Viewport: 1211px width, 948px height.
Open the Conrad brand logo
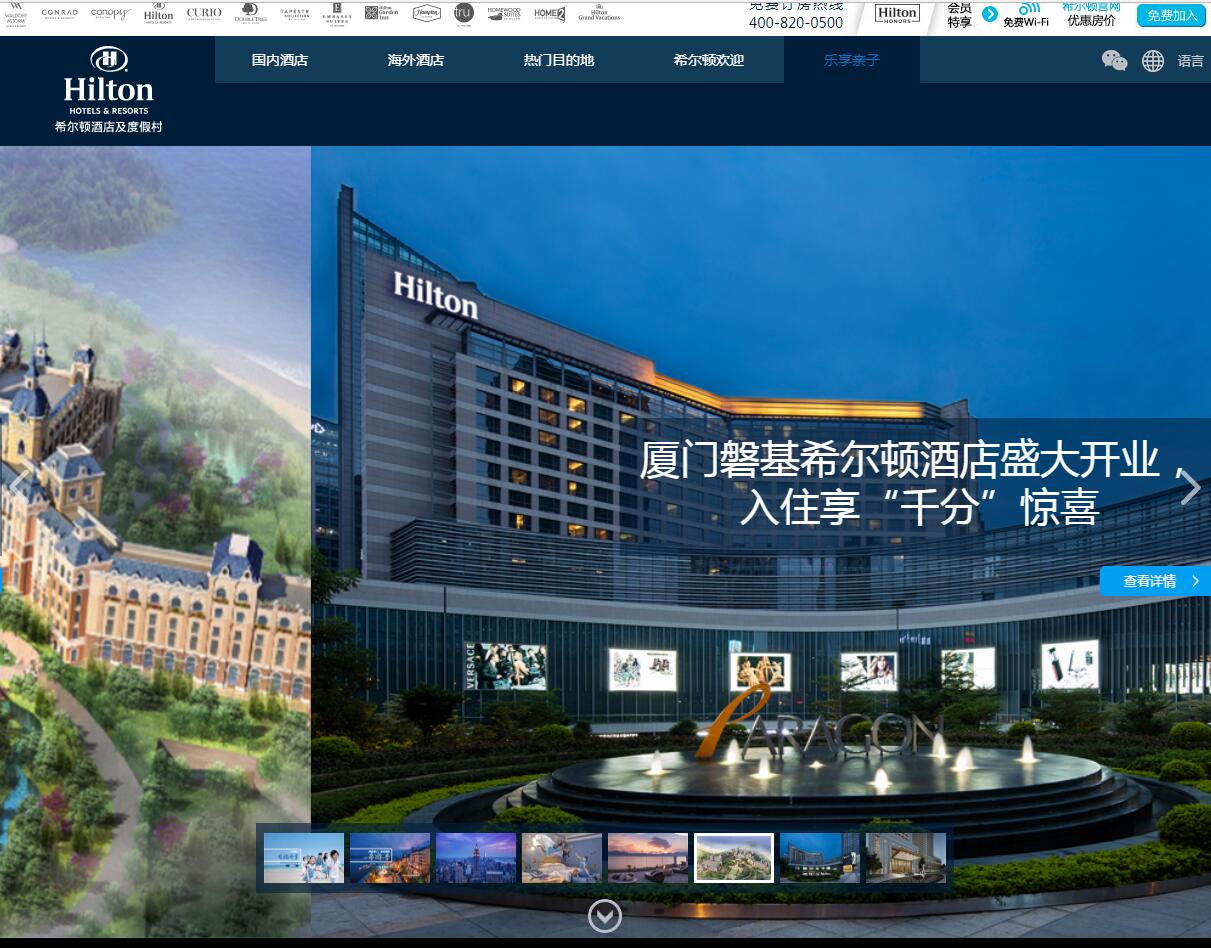59,14
